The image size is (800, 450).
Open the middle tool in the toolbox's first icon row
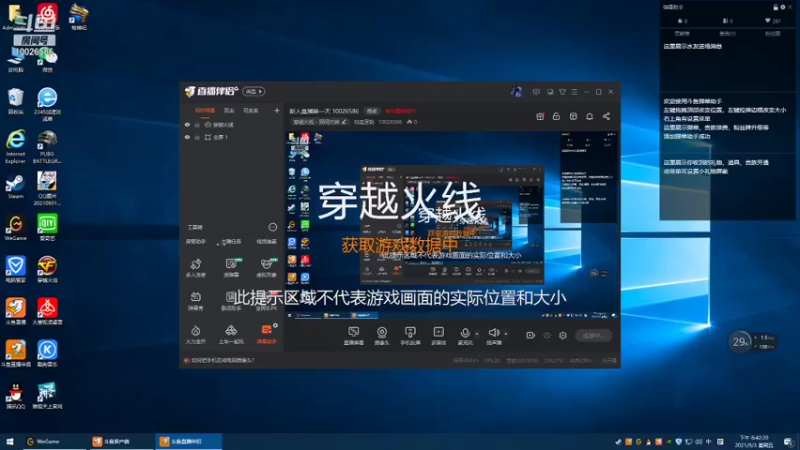point(231,267)
